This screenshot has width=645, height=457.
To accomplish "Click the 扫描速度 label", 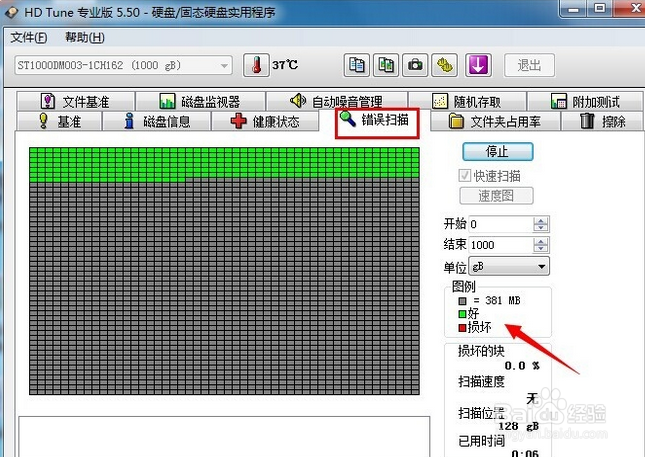I will pyautogui.click(x=481, y=381).
